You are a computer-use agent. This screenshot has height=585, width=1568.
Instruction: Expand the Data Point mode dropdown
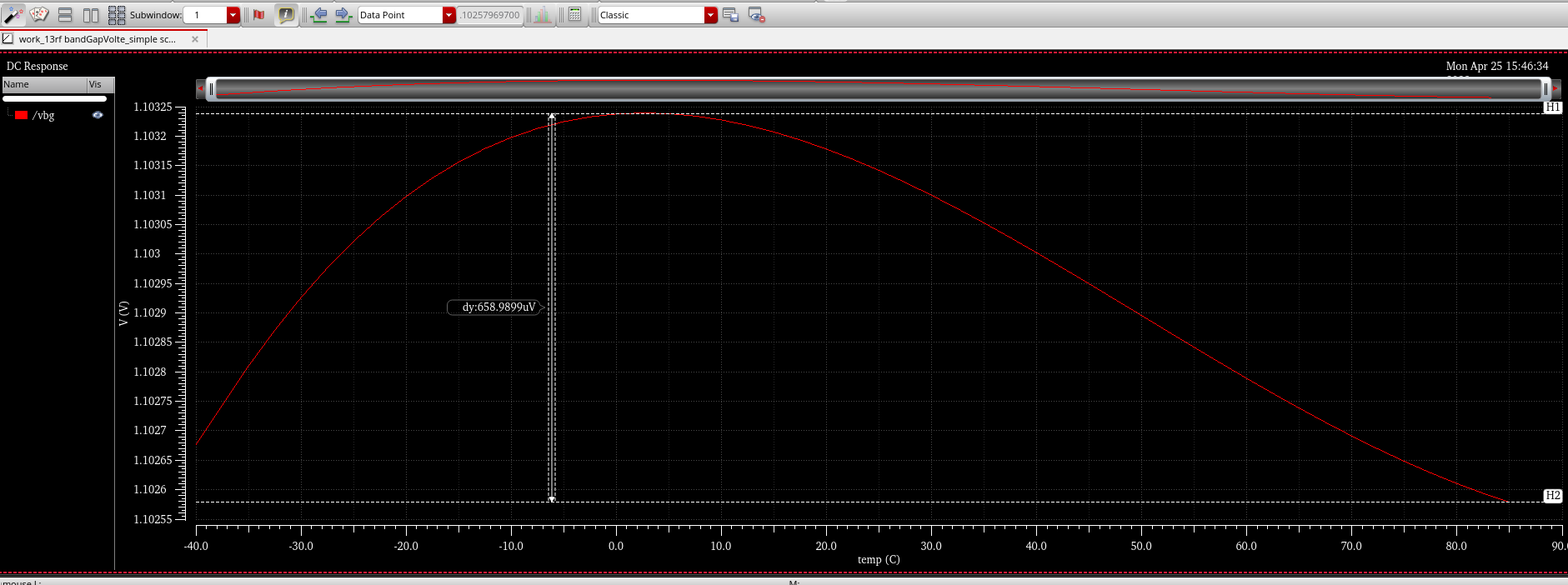(449, 15)
